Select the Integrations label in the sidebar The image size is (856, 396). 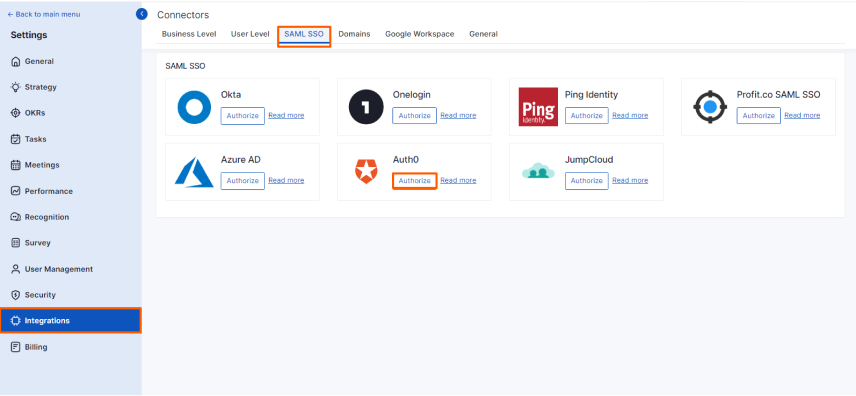[47, 321]
